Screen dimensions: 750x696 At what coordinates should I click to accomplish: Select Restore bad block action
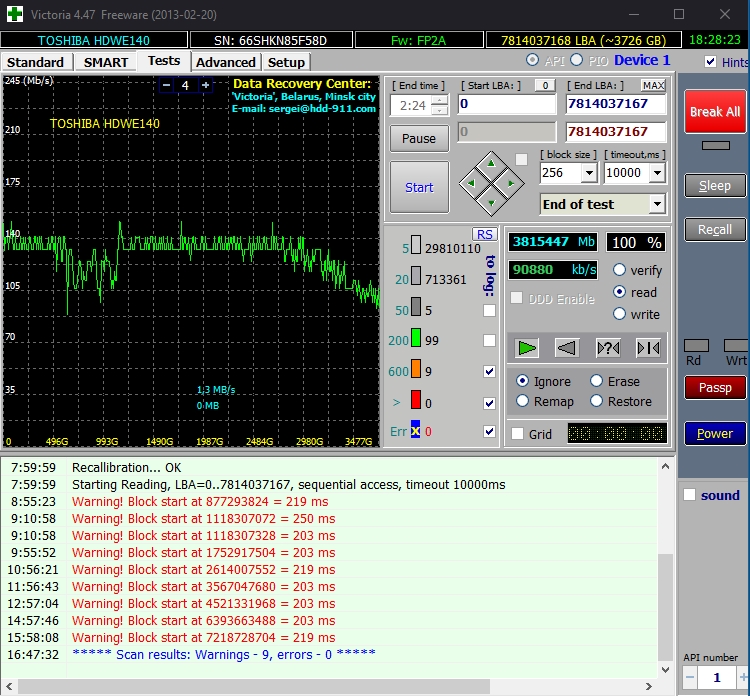point(596,401)
